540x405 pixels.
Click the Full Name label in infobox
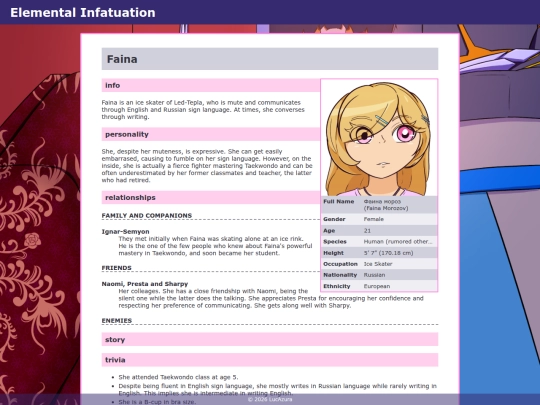coord(339,201)
